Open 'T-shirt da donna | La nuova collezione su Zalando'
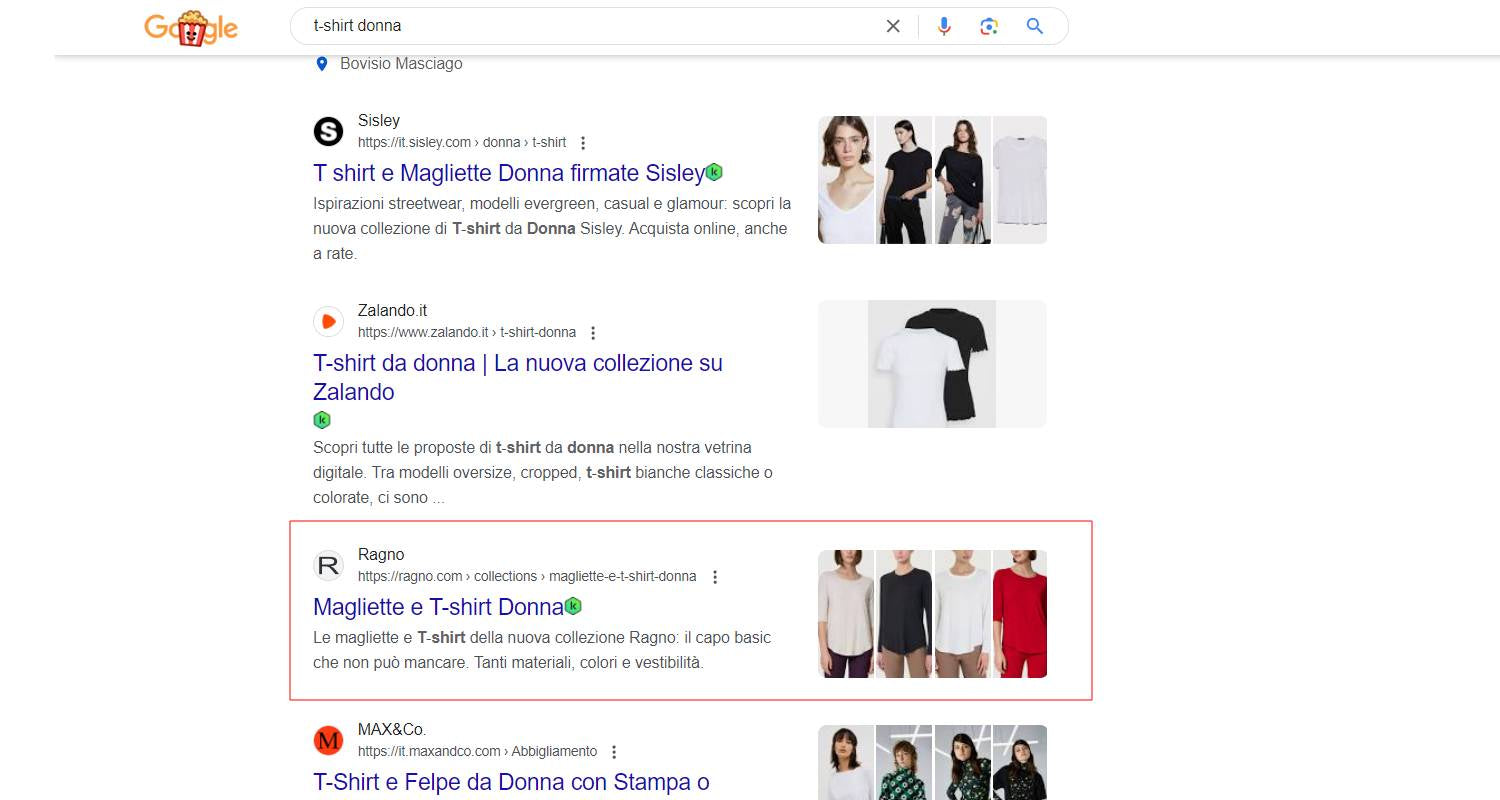This screenshot has width=1500, height=800. 518,377
